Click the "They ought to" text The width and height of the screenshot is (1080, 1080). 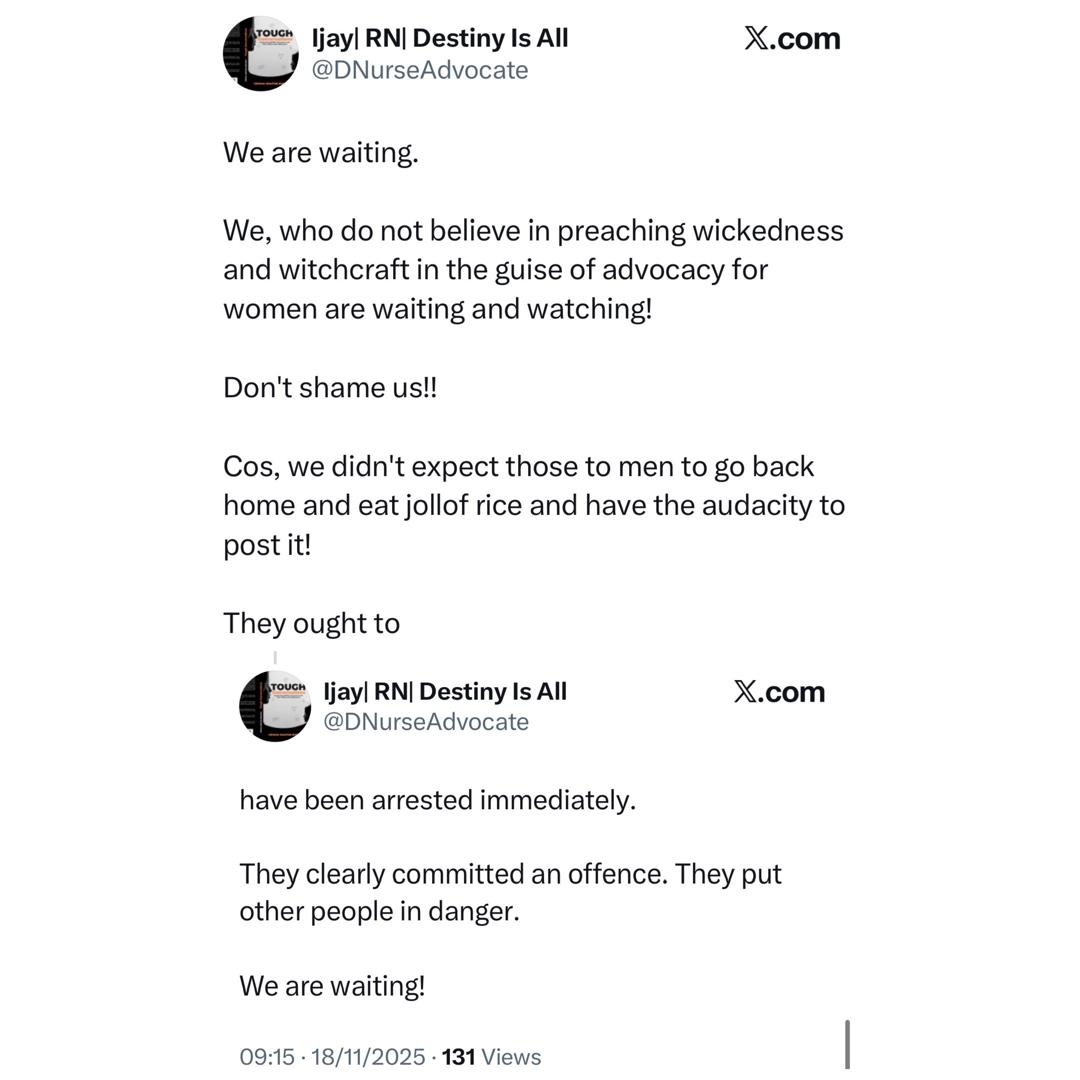point(311,623)
